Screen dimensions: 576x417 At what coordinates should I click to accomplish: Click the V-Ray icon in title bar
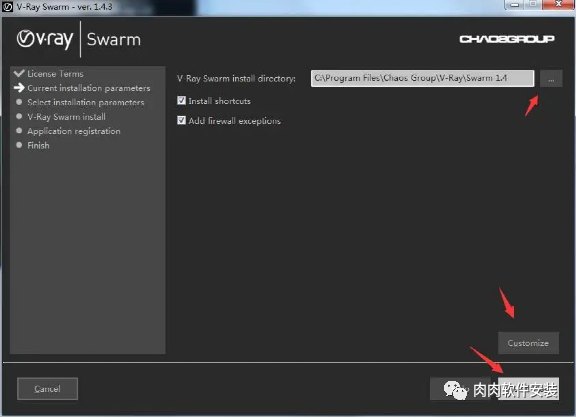coord(7,7)
